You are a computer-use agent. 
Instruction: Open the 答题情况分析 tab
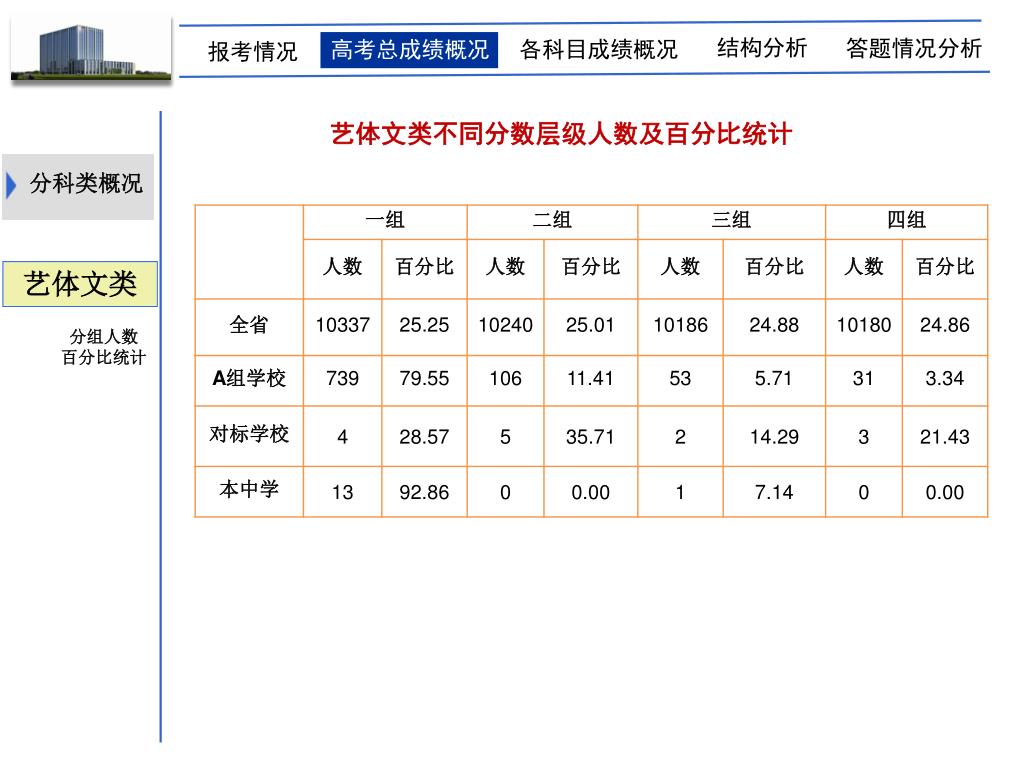tap(914, 48)
